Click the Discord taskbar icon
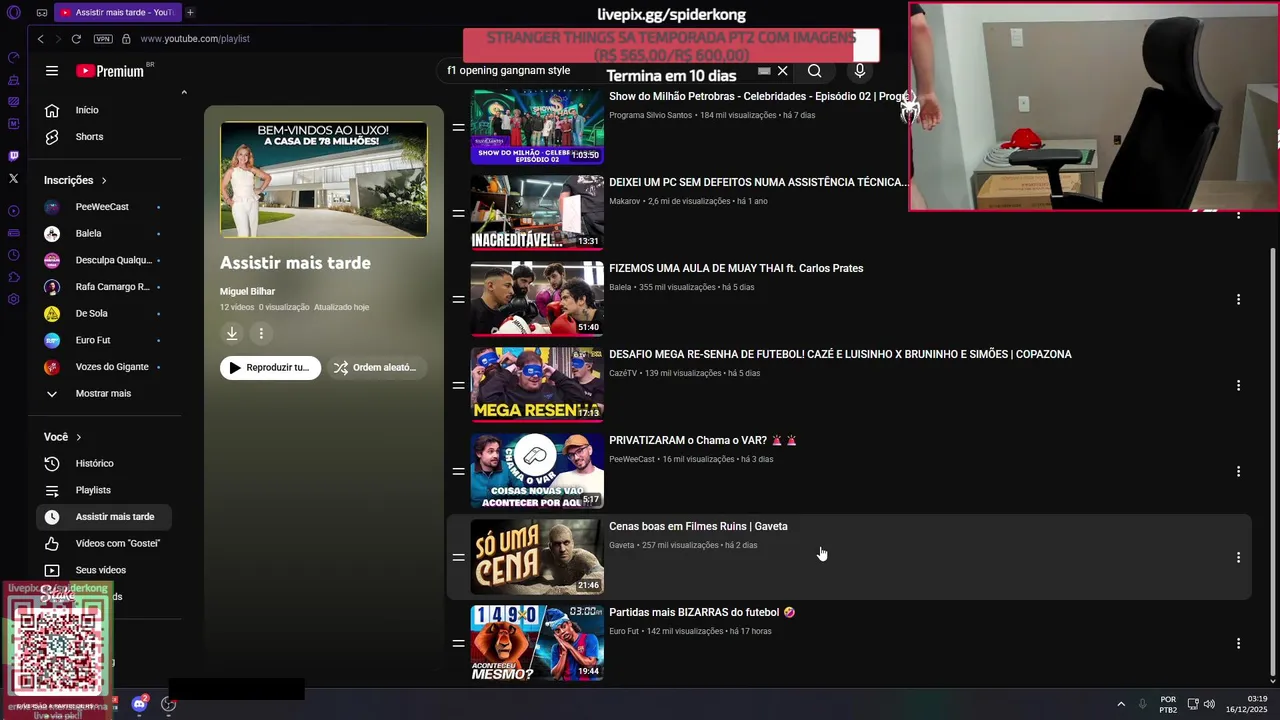Viewport: 1280px width, 720px height. (140, 704)
